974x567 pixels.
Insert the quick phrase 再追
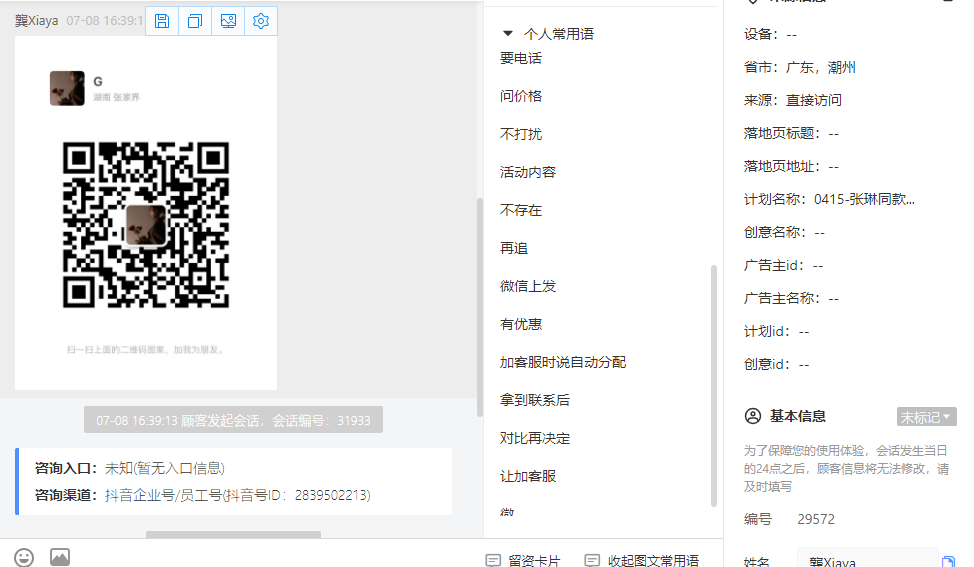tap(514, 248)
